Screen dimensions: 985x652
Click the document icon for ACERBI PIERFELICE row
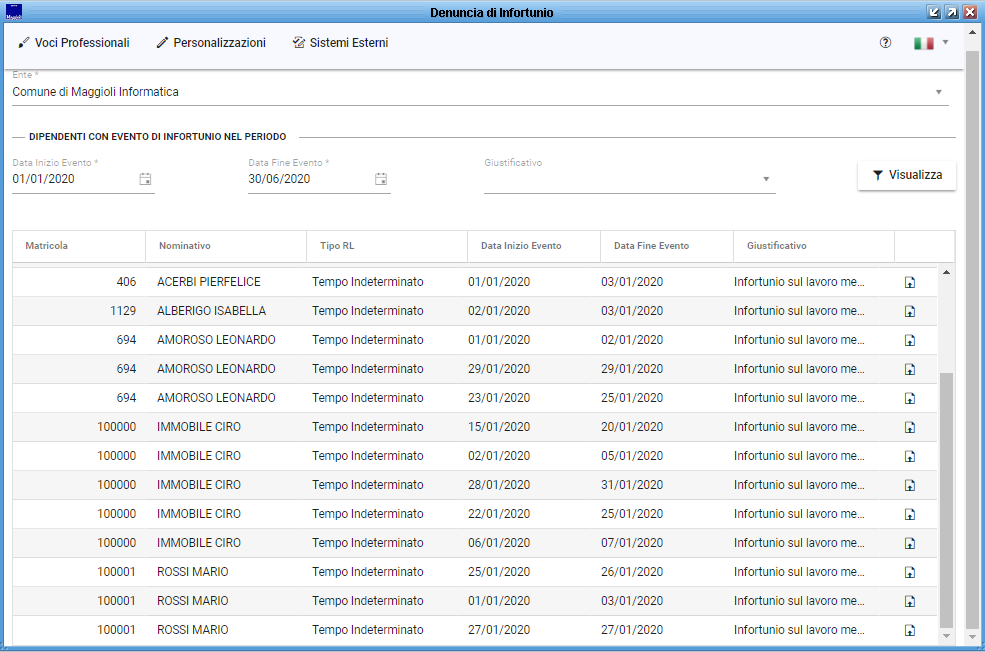(x=910, y=282)
